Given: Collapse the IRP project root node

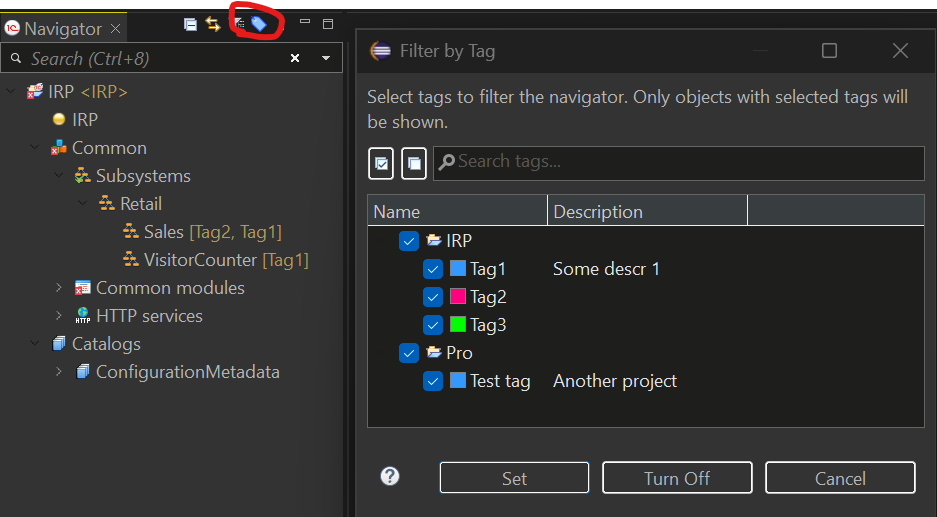Looking at the screenshot, I should click(11, 91).
